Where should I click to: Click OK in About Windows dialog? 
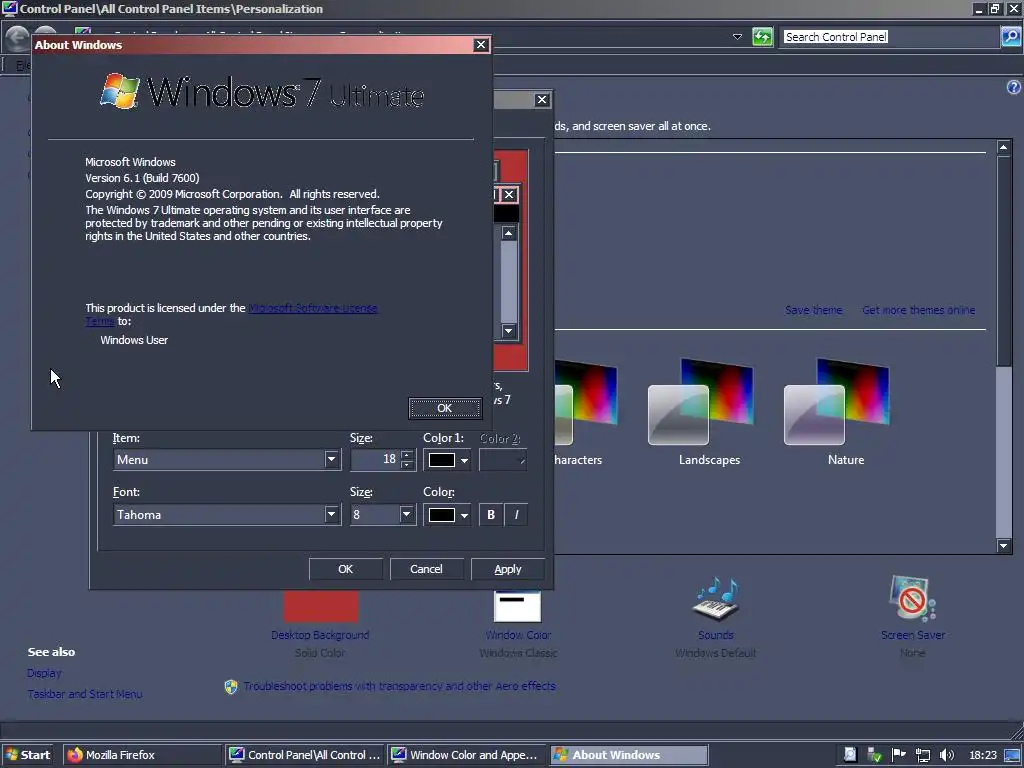coord(445,408)
